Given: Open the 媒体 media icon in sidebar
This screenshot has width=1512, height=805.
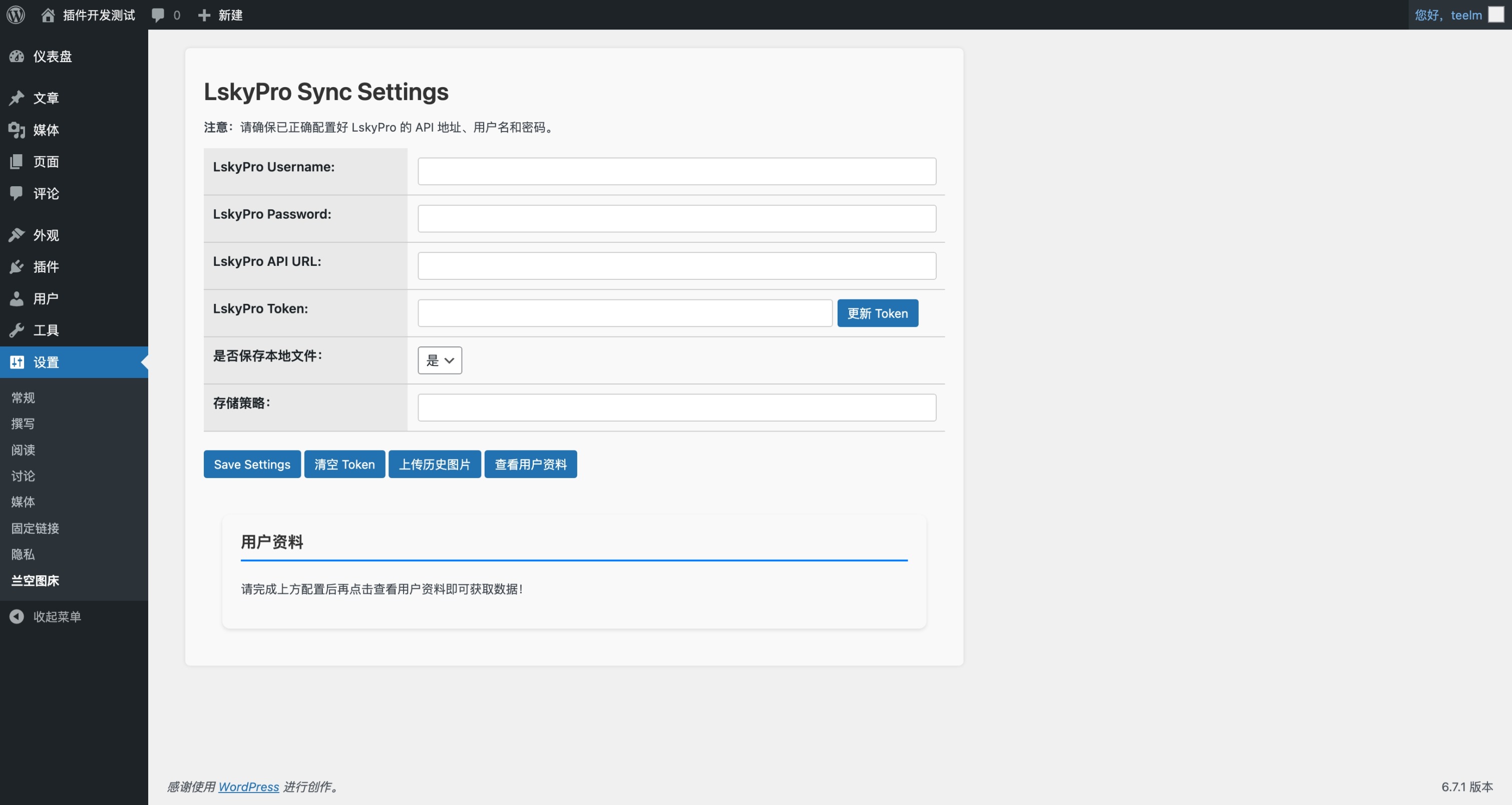Looking at the screenshot, I should tap(17, 130).
